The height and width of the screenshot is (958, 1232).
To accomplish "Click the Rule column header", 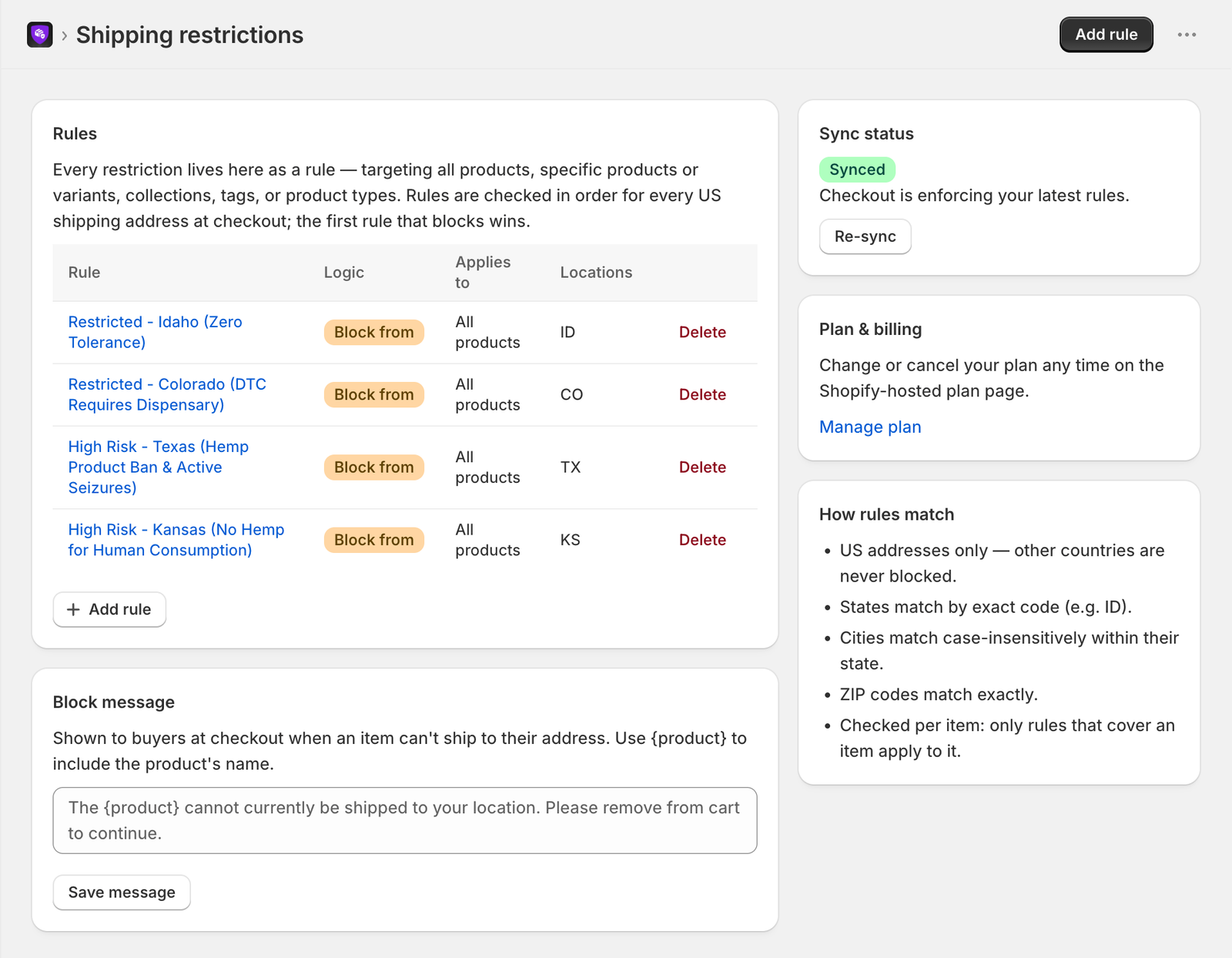I will [x=84, y=273].
